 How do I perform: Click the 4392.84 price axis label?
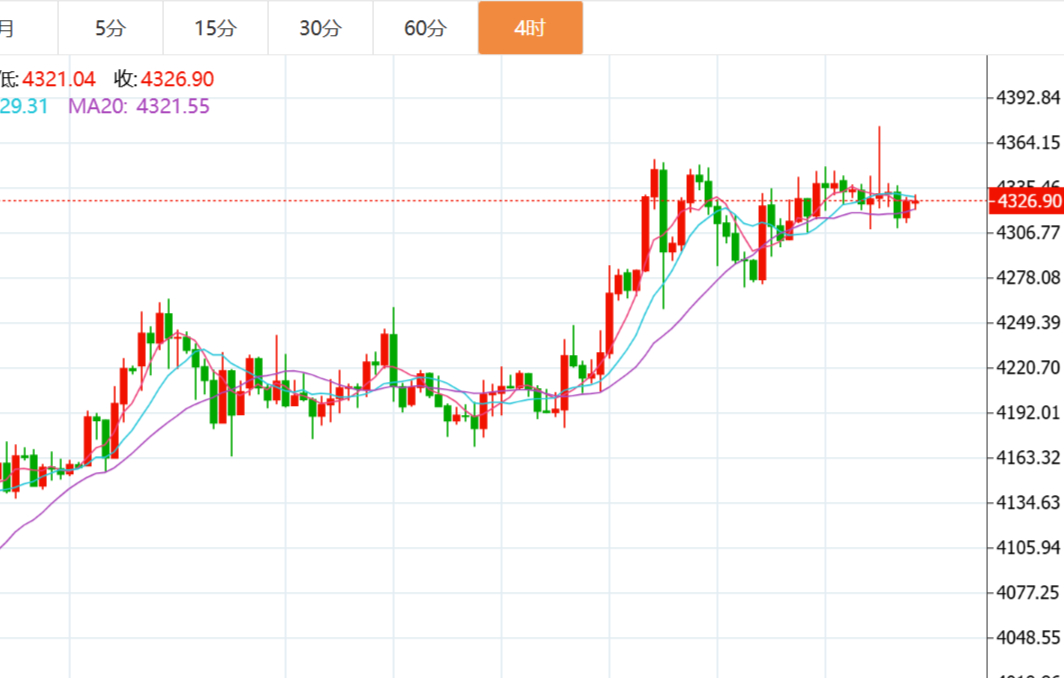pos(1028,97)
